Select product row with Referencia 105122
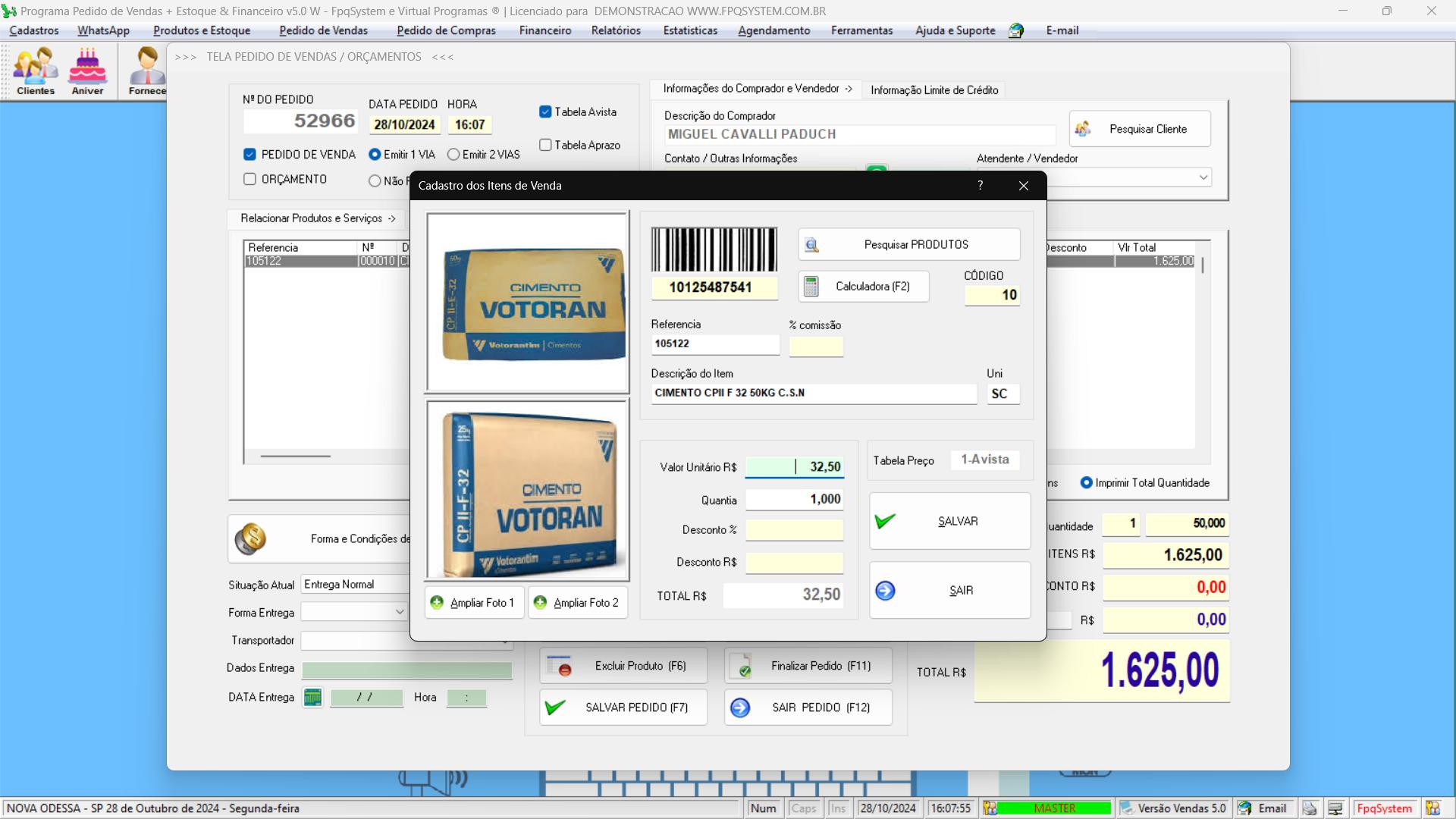The image size is (1456, 819). pyautogui.click(x=326, y=261)
